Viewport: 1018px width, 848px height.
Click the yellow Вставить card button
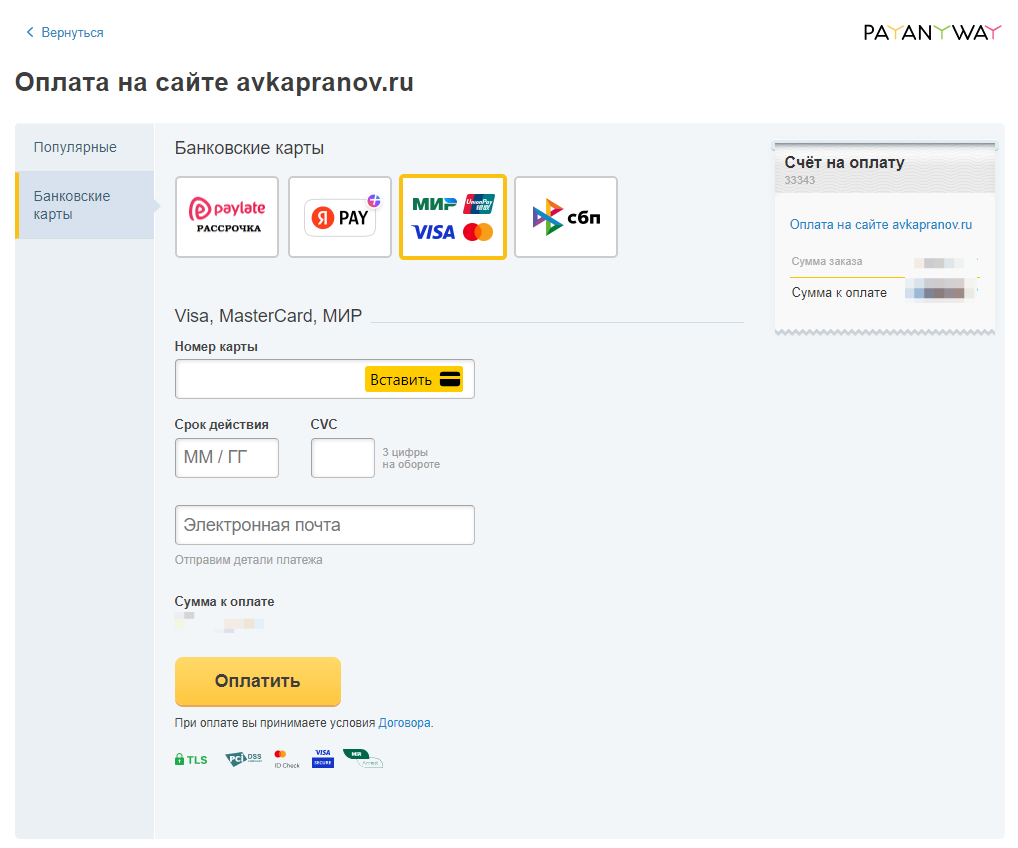[x=414, y=379]
